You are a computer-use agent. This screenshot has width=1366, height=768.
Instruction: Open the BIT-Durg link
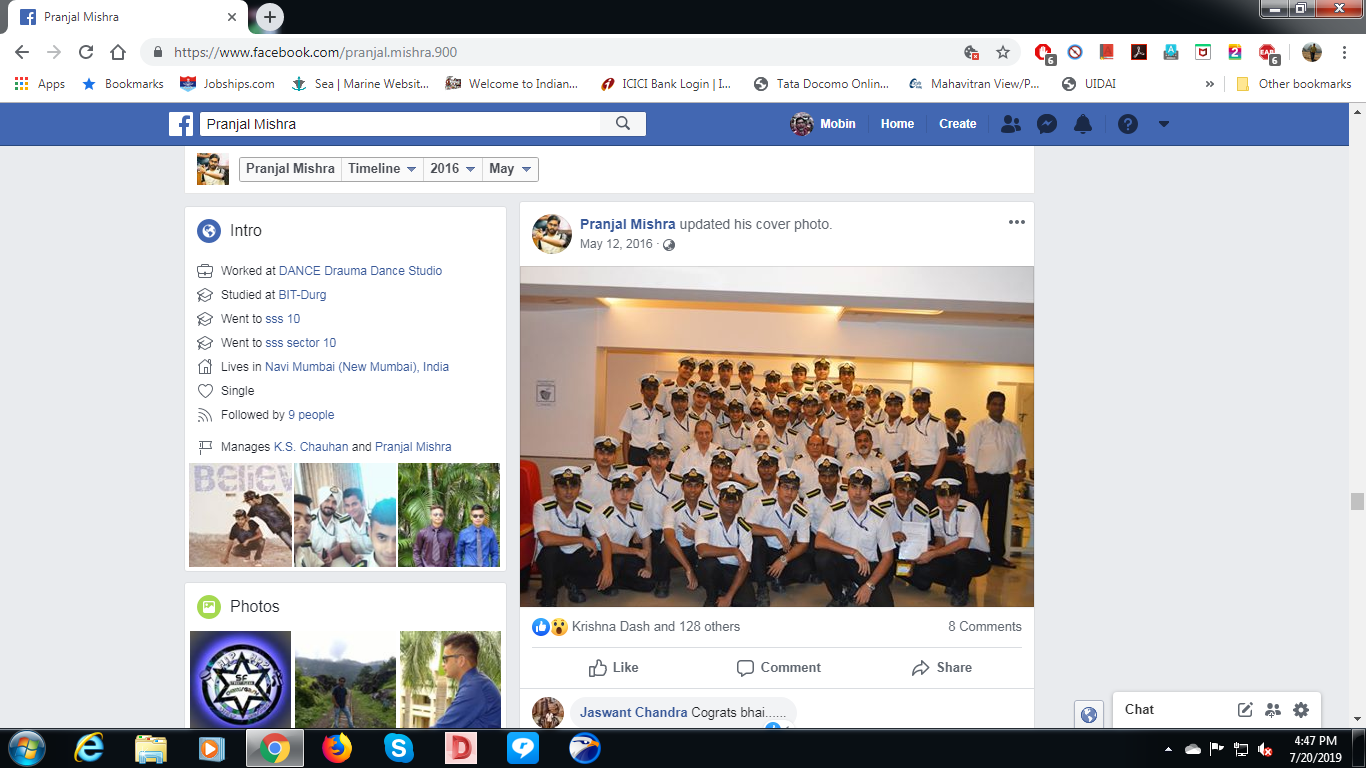[302, 295]
